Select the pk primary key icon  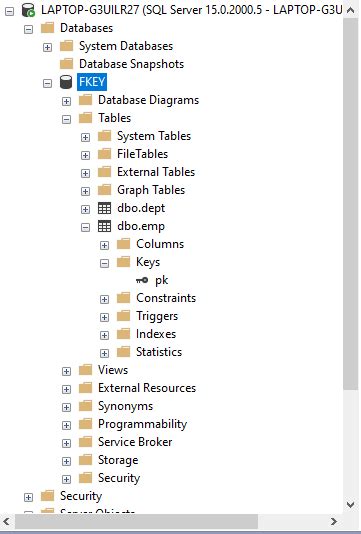(x=142, y=280)
